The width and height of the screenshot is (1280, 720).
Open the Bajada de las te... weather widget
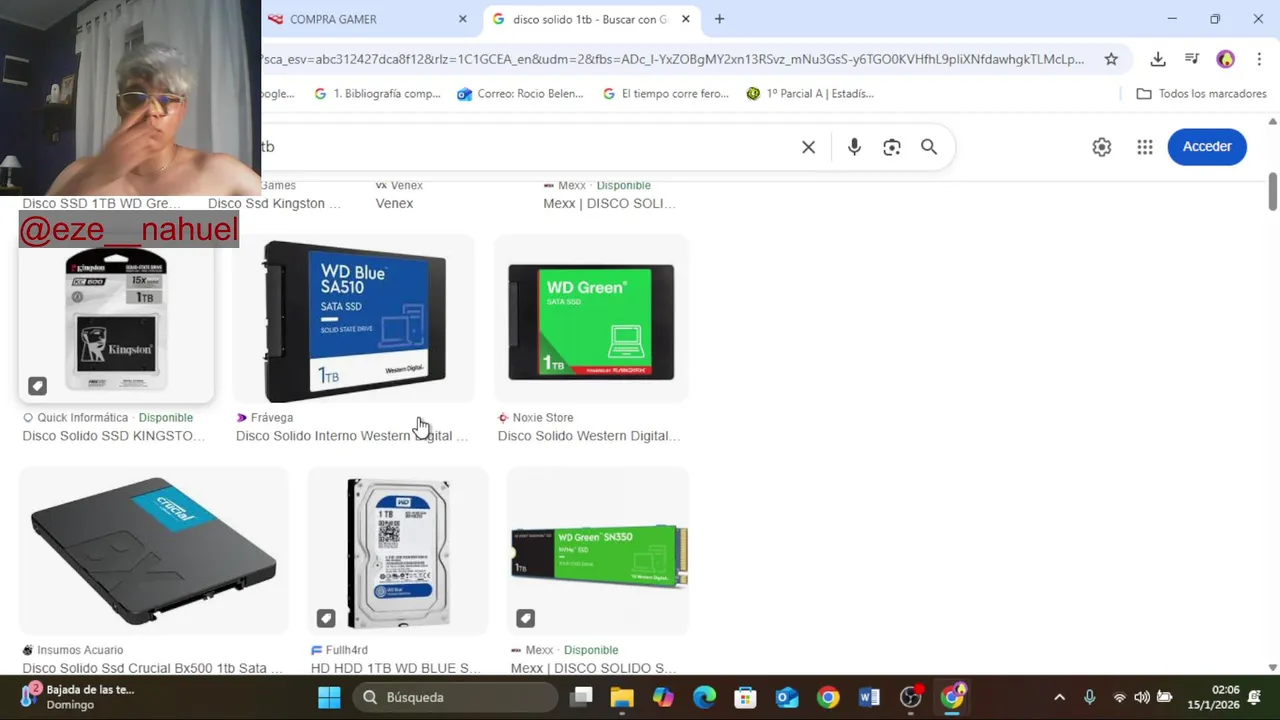click(78, 697)
